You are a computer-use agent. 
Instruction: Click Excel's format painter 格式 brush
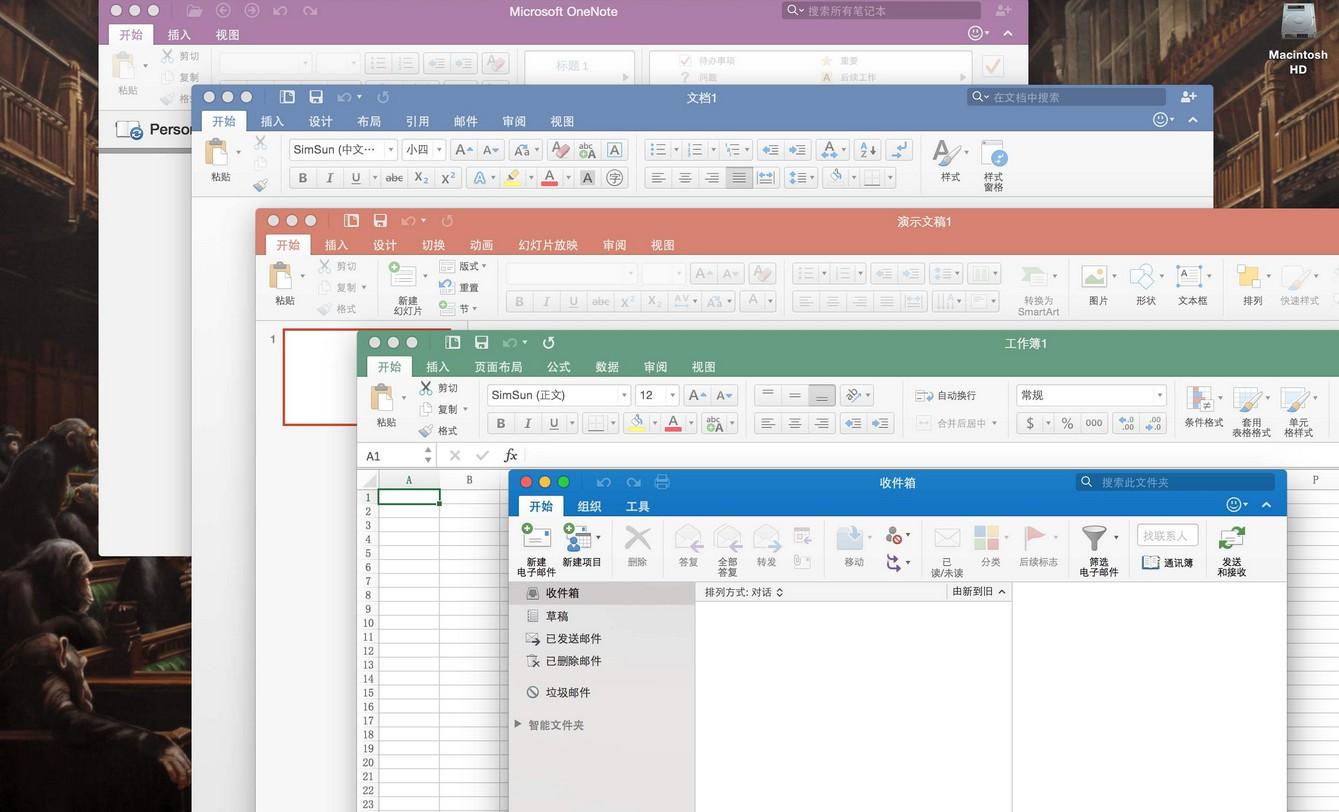[427, 431]
